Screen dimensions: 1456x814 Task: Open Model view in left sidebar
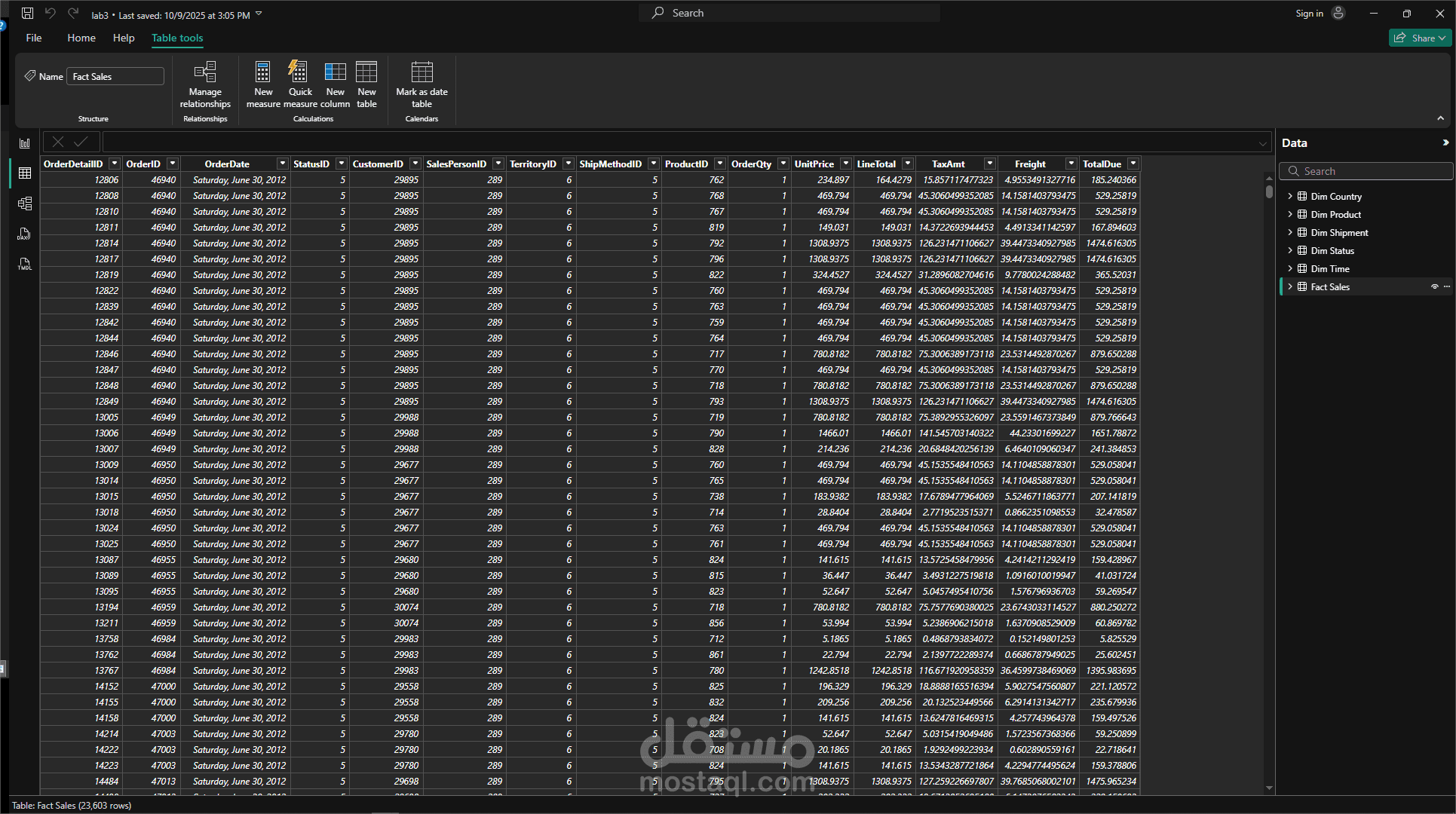(24, 203)
